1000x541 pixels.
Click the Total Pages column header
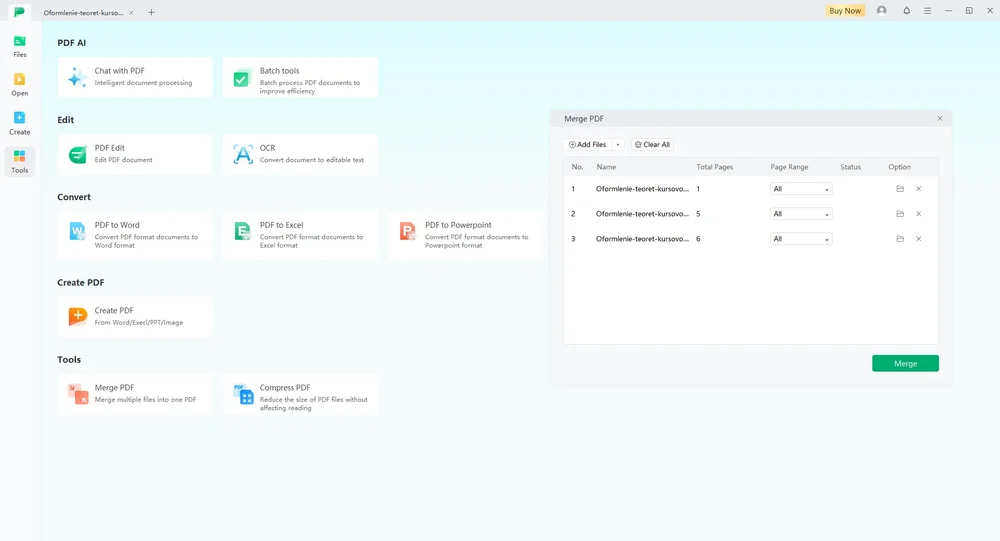pyautogui.click(x=714, y=167)
